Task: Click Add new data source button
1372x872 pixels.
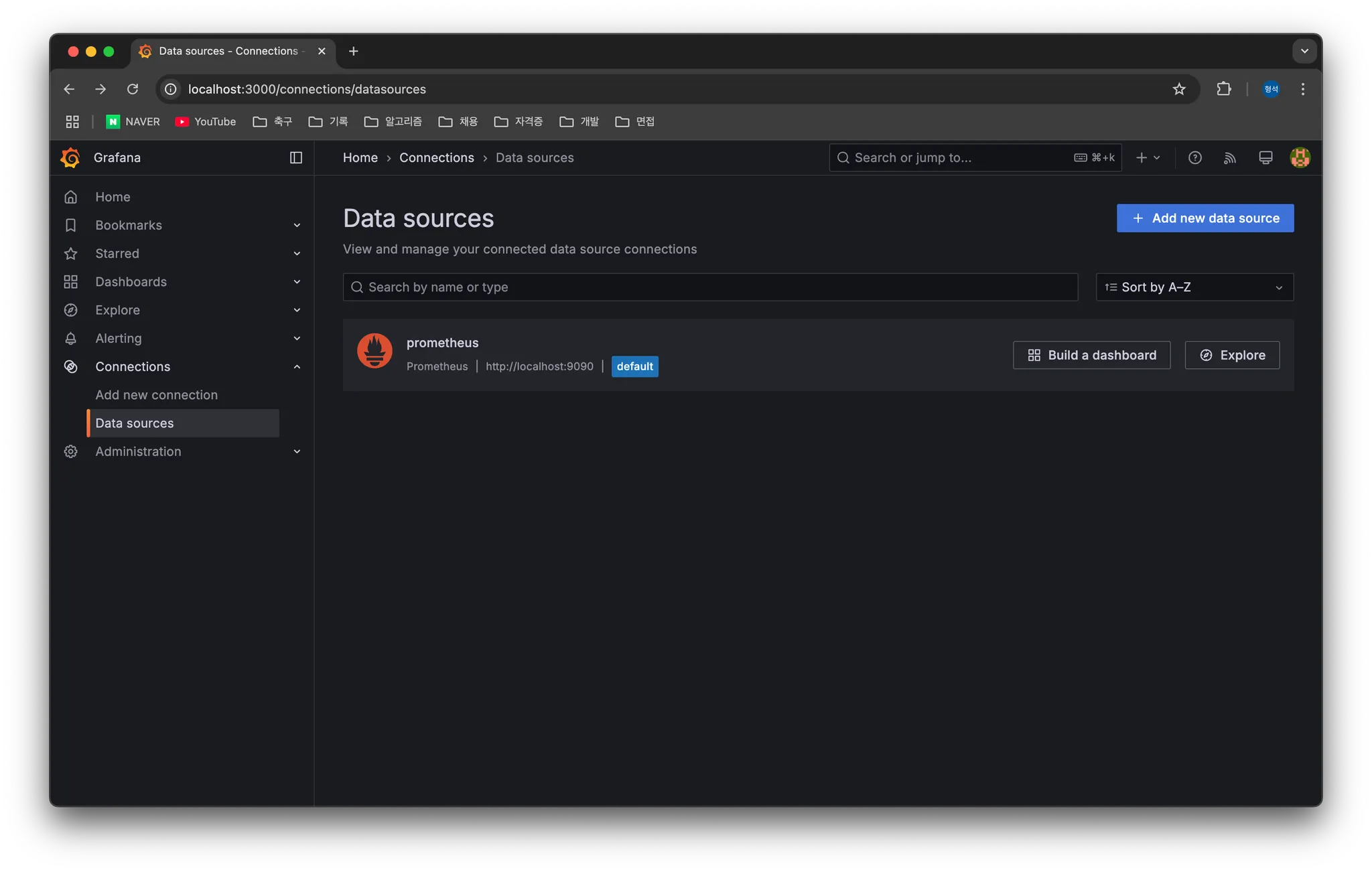Action: [x=1205, y=218]
